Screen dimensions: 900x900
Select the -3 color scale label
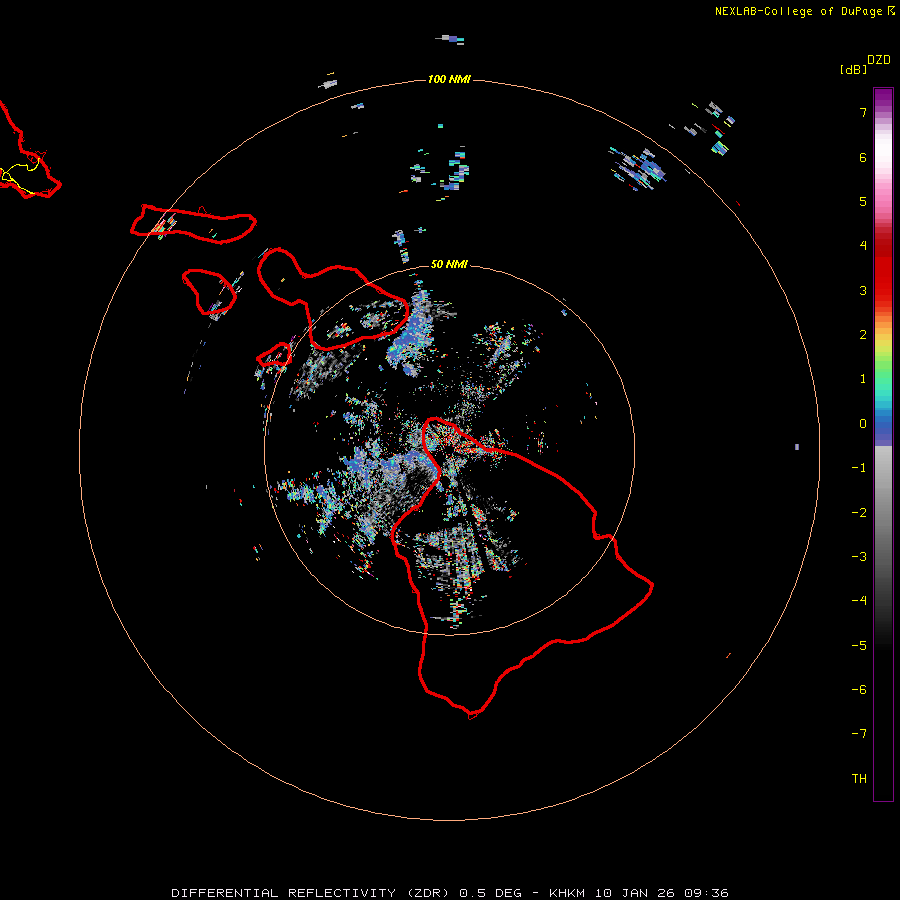[859, 557]
